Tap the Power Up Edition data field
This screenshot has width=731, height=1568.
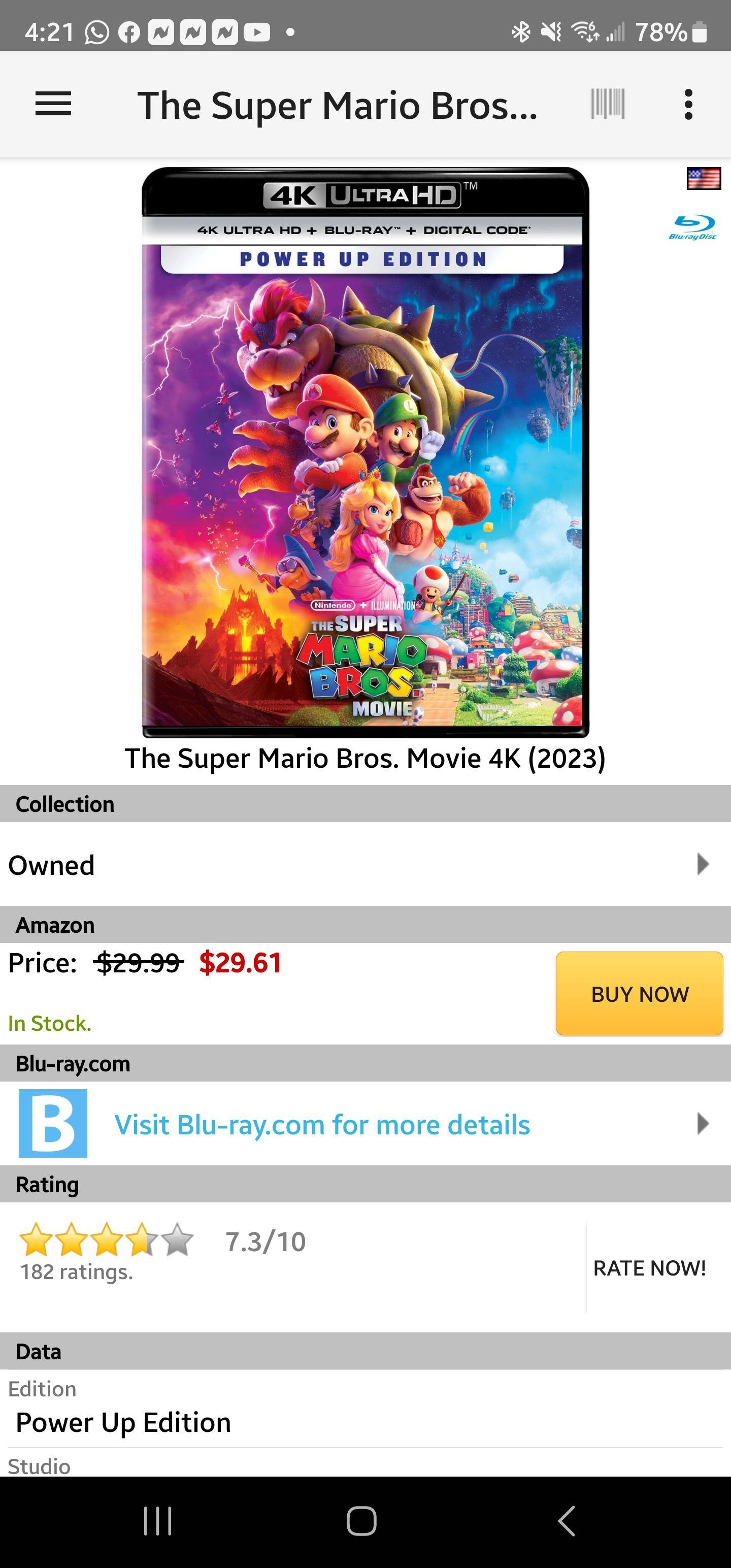123,1422
